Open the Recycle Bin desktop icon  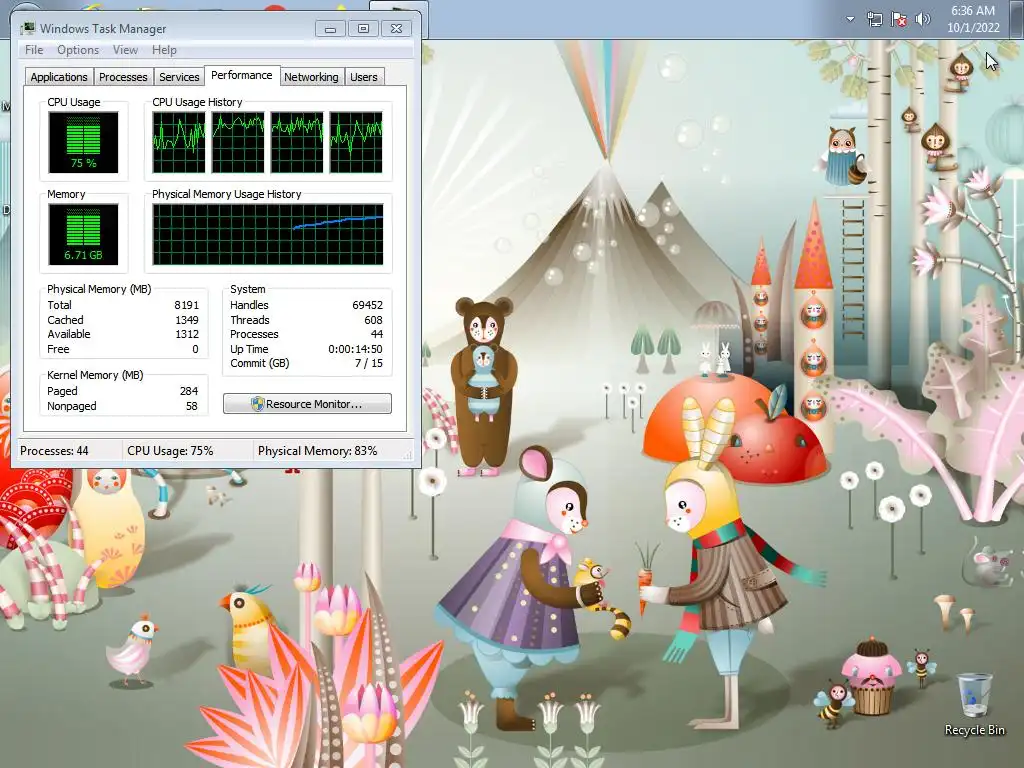974,705
